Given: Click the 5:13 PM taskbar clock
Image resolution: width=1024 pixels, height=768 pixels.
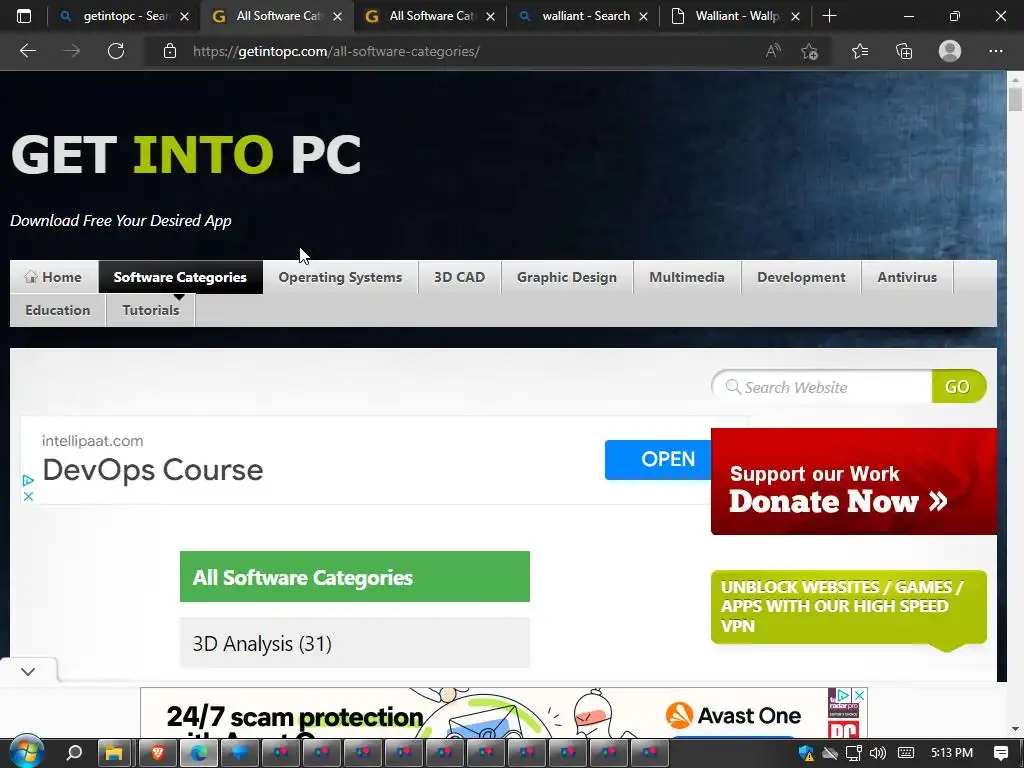Looking at the screenshot, I should [952, 753].
